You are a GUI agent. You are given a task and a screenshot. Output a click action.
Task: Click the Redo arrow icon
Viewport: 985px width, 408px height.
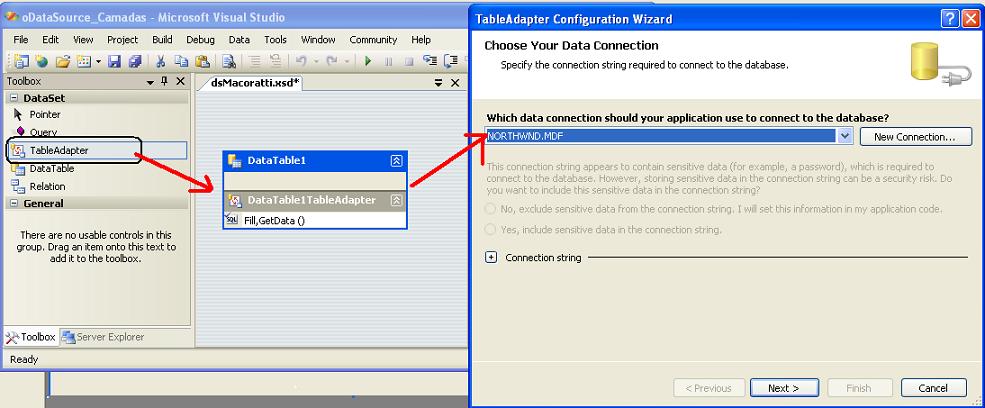pos(332,61)
